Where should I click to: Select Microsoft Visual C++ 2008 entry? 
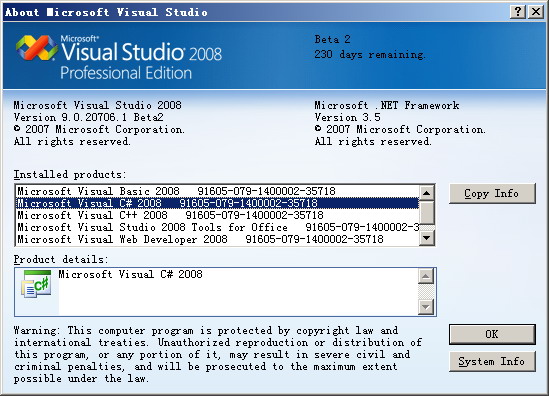(x=217, y=215)
